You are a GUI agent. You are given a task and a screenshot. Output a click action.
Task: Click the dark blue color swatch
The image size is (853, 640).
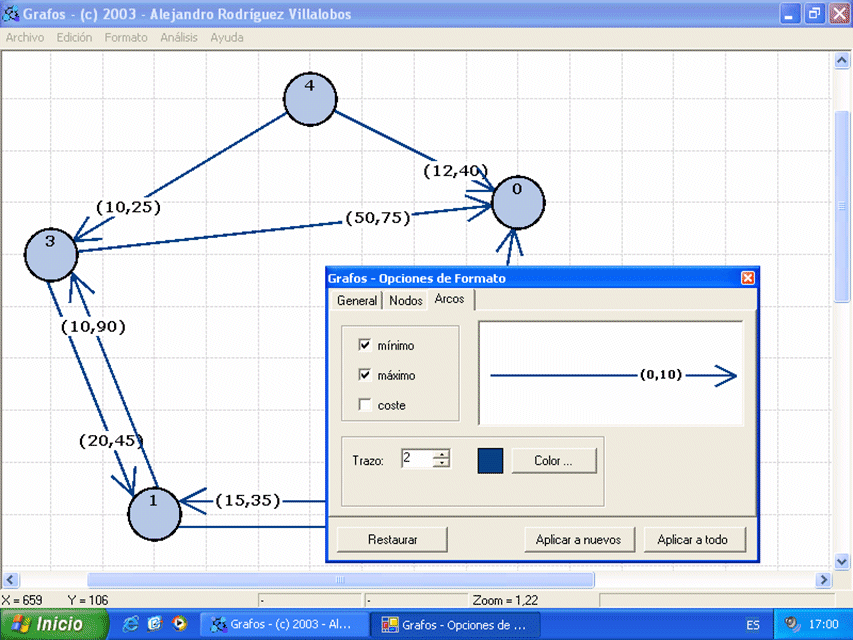(490, 461)
